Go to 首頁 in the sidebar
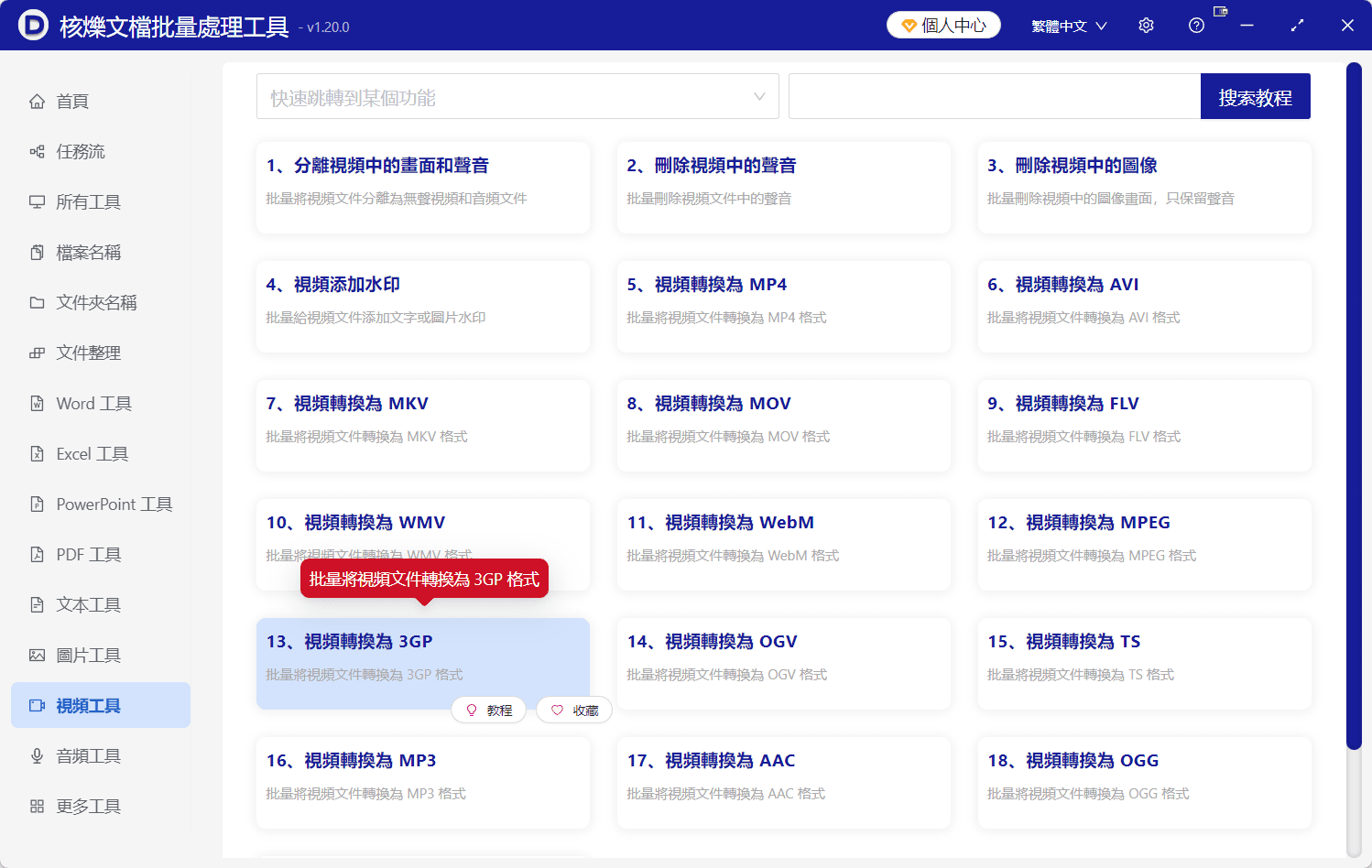Screen dimensions: 1372x868 coord(101,101)
